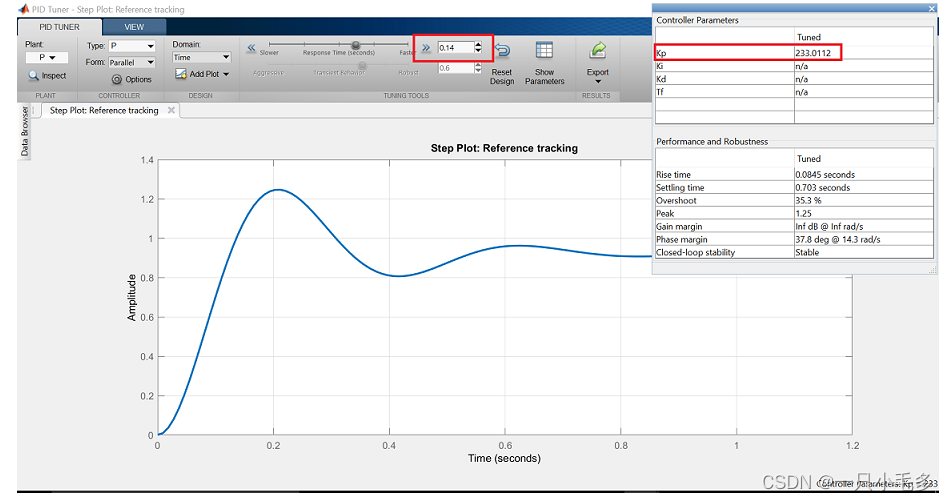Click the Amplitude axis label
This screenshot has width=948, height=501.
pos(131,297)
